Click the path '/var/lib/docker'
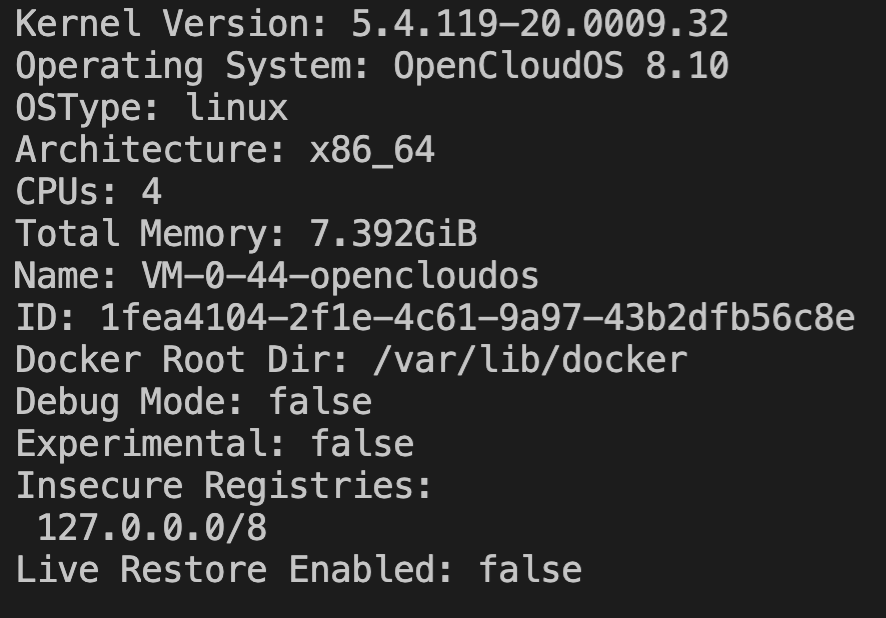Viewport: 886px width, 618px height. coord(529,360)
